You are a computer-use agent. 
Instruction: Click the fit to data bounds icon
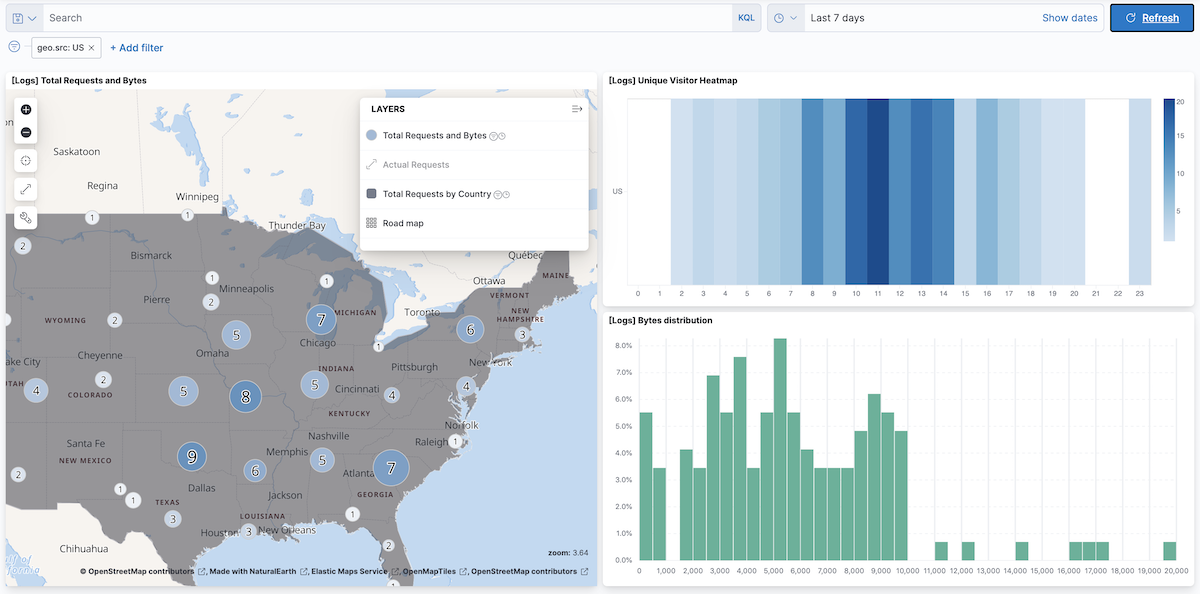(25, 188)
